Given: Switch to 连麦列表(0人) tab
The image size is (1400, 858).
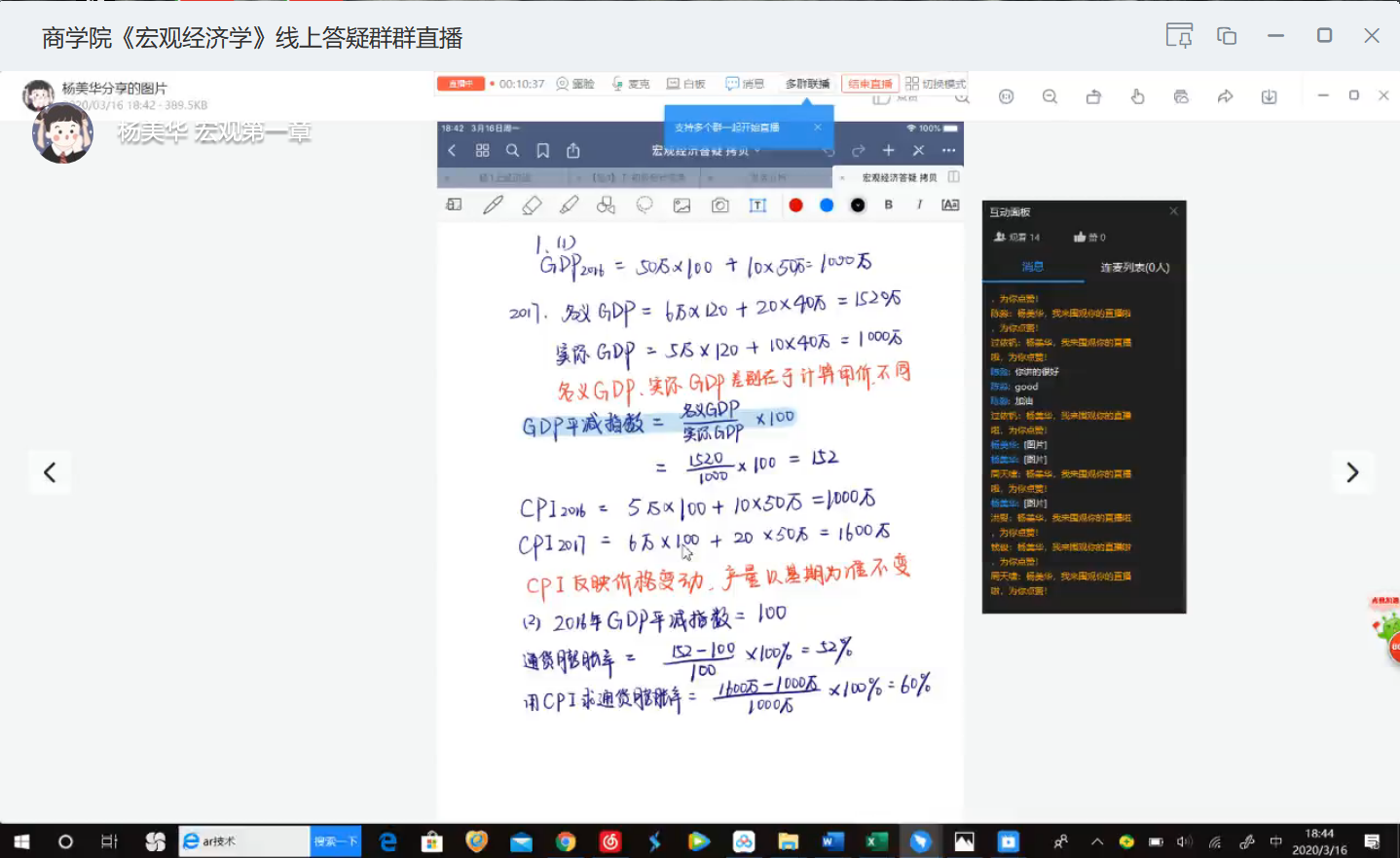Looking at the screenshot, I should coord(1135,267).
